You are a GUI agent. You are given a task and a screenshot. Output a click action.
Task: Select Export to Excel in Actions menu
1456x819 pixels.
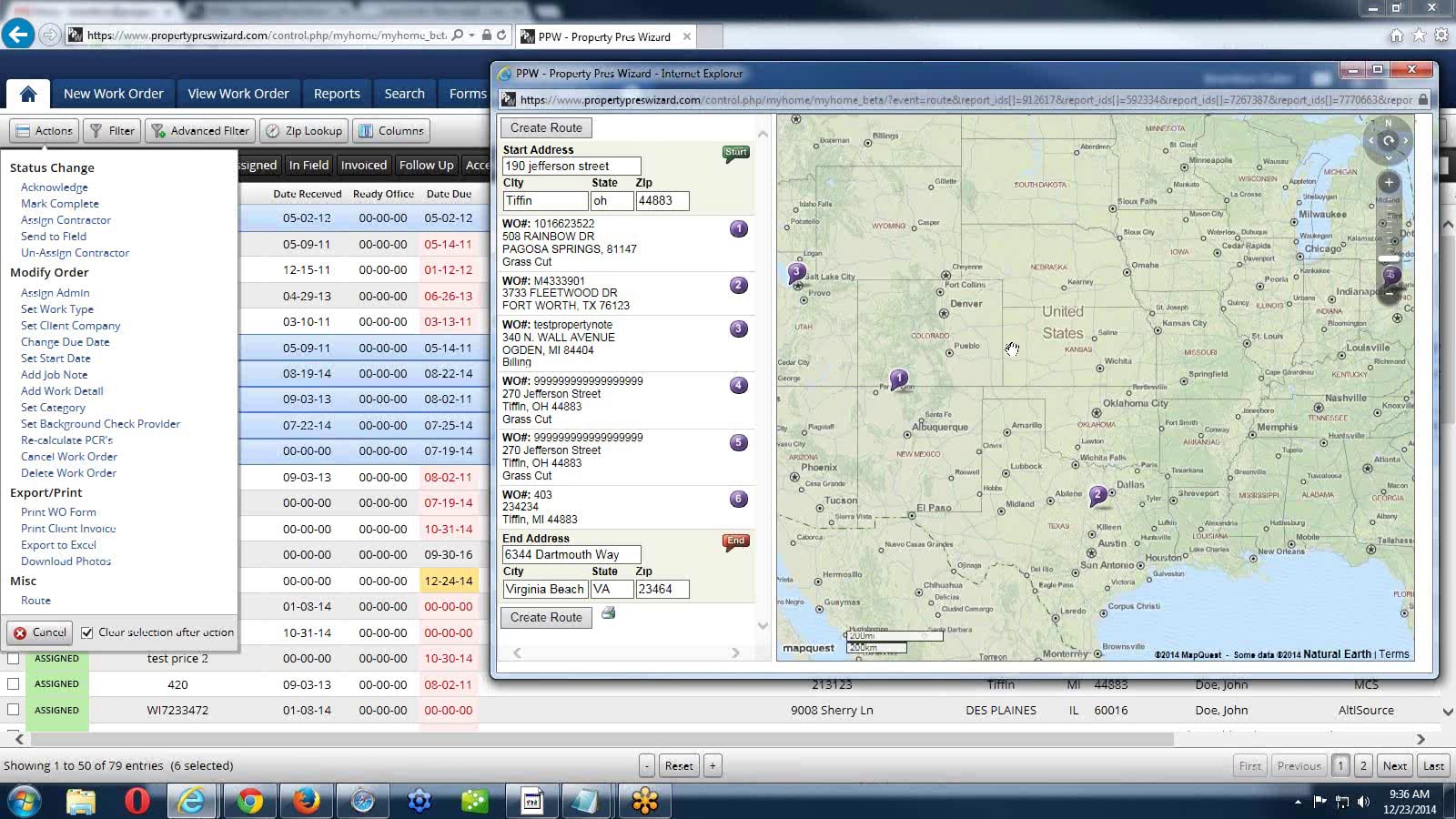tap(58, 545)
